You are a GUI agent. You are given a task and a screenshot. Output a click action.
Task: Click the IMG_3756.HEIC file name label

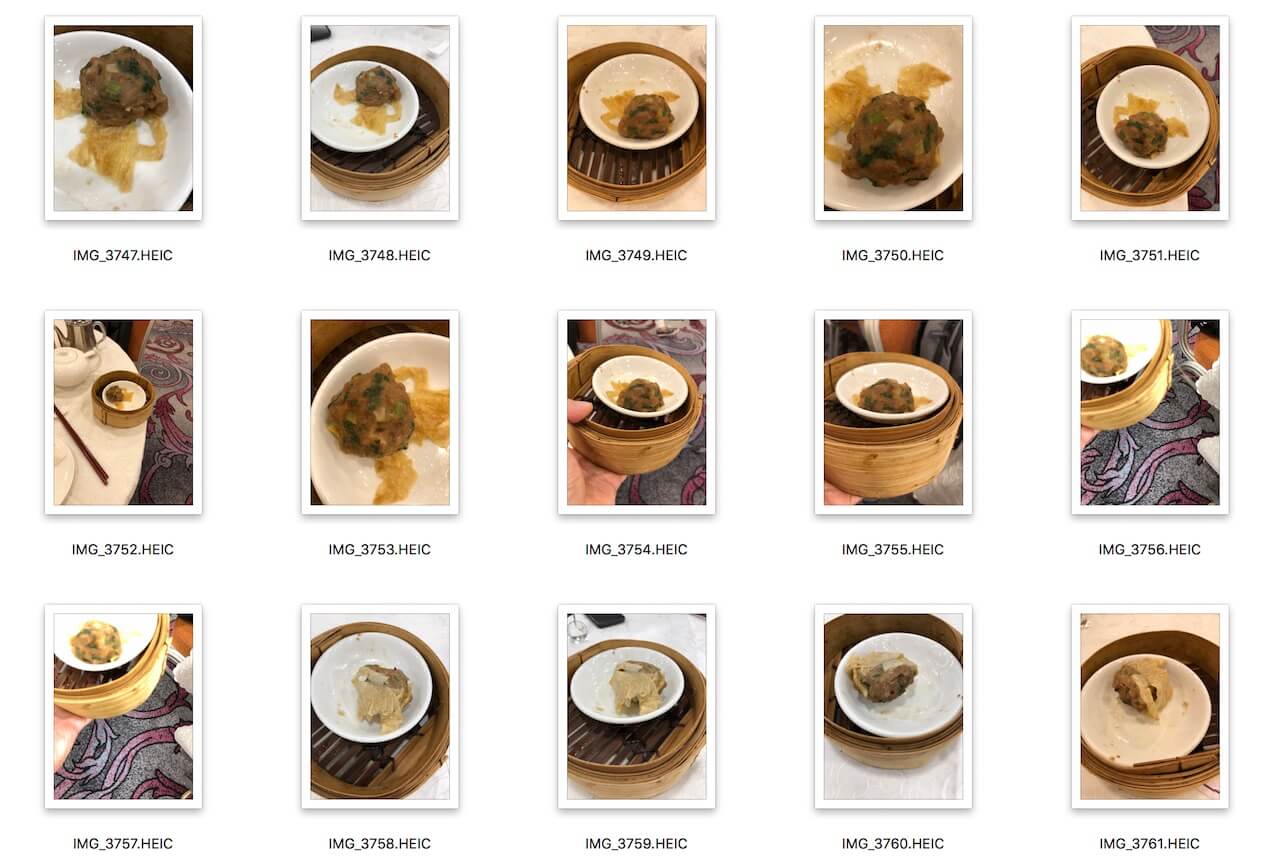click(x=1150, y=549)
